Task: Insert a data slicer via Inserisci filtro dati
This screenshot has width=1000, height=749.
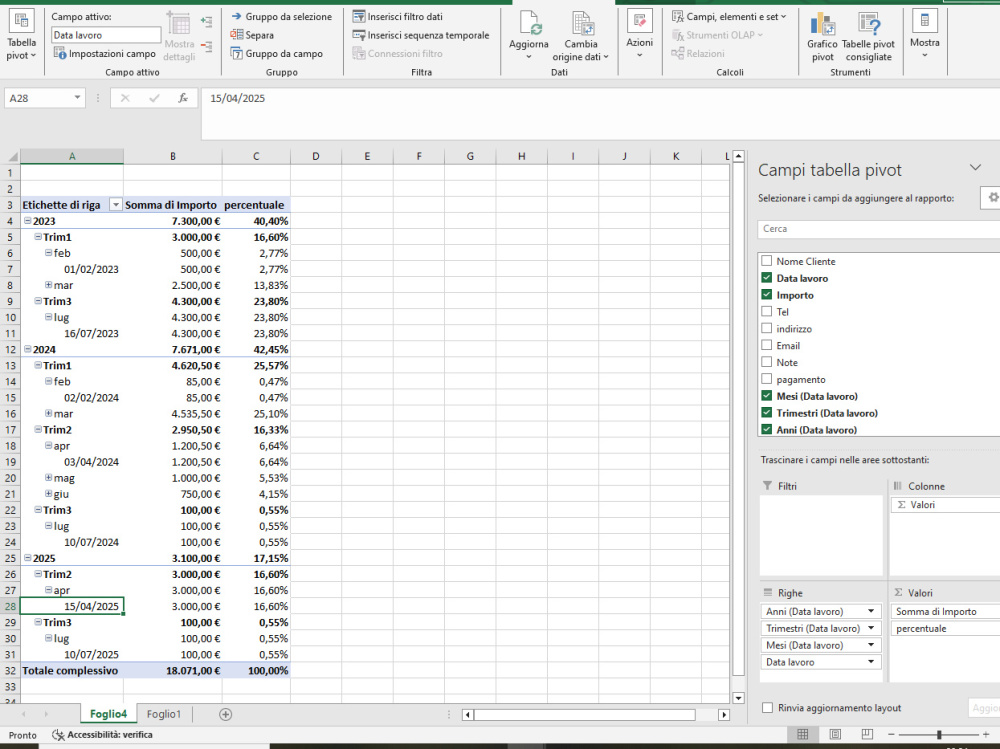Action: [x=397, y=17]
